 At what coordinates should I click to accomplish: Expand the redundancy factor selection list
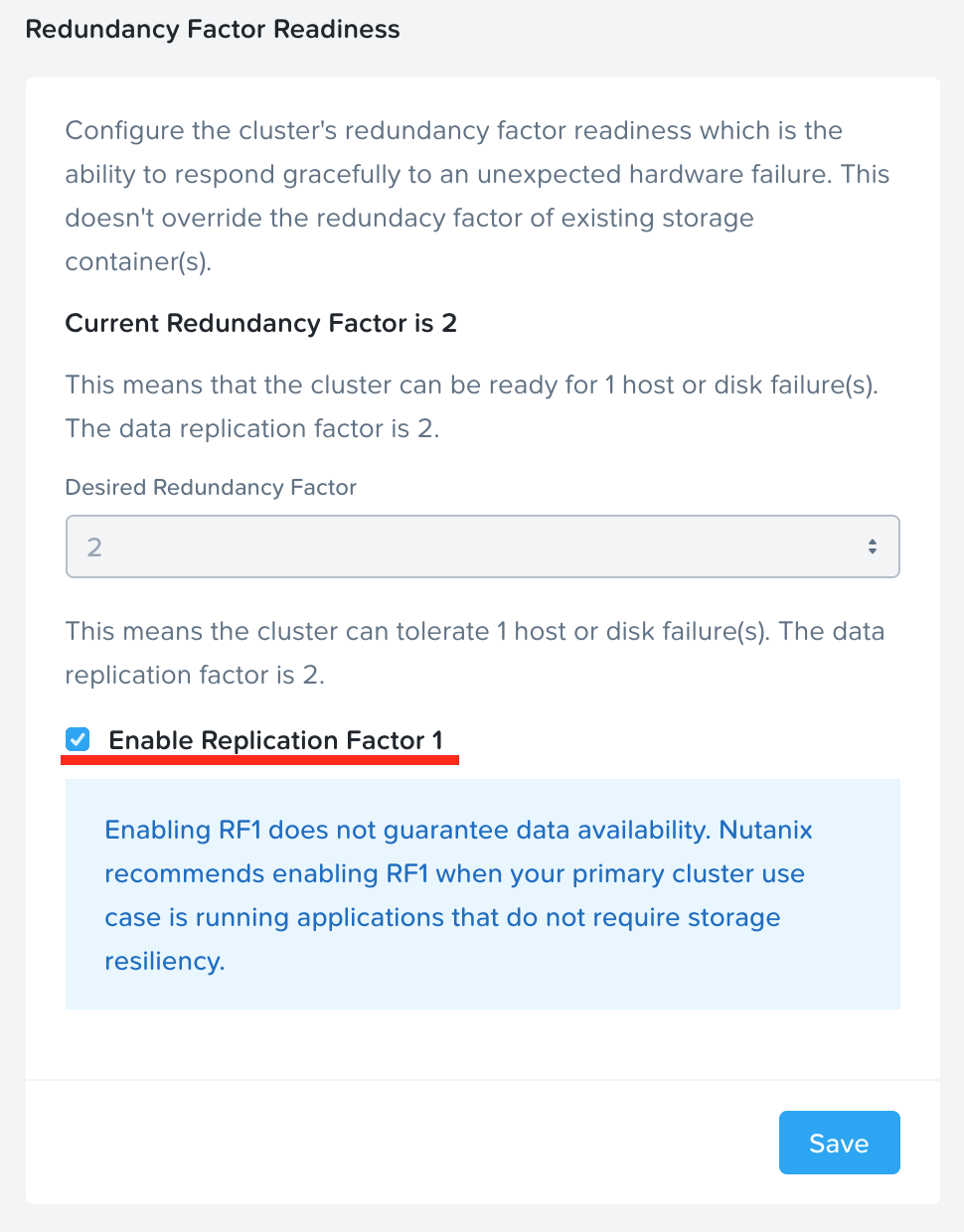482,546
